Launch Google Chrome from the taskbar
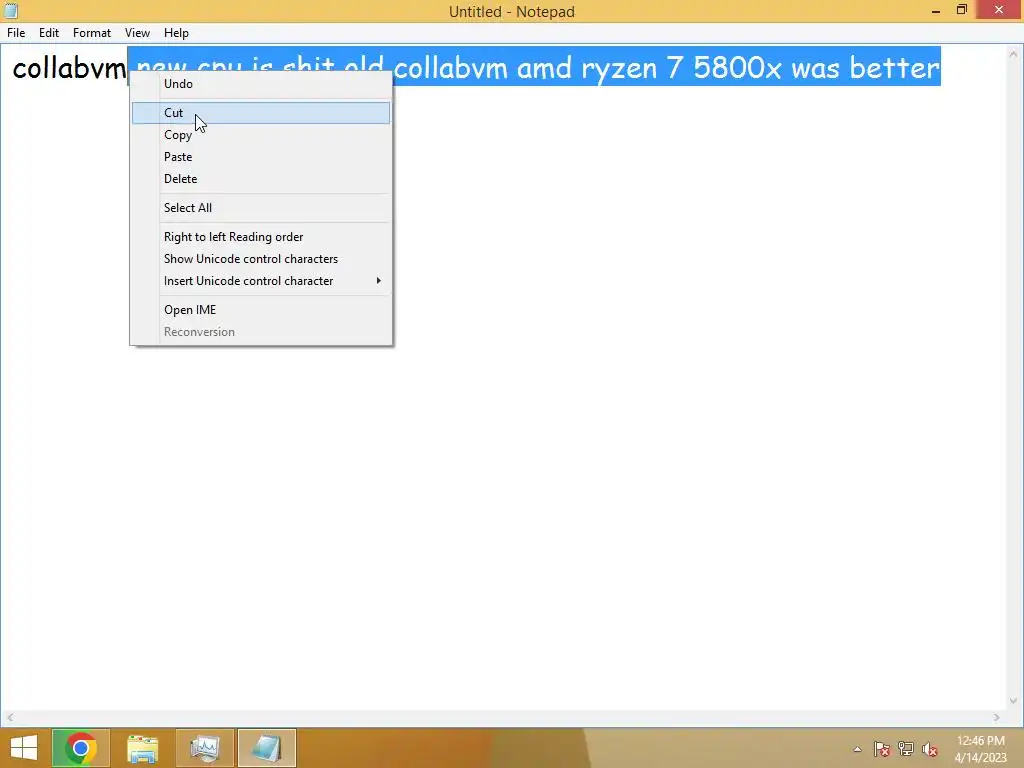The width and height of the screenshot is (1024, 768). pyautogui.click(x=81, y=748)
